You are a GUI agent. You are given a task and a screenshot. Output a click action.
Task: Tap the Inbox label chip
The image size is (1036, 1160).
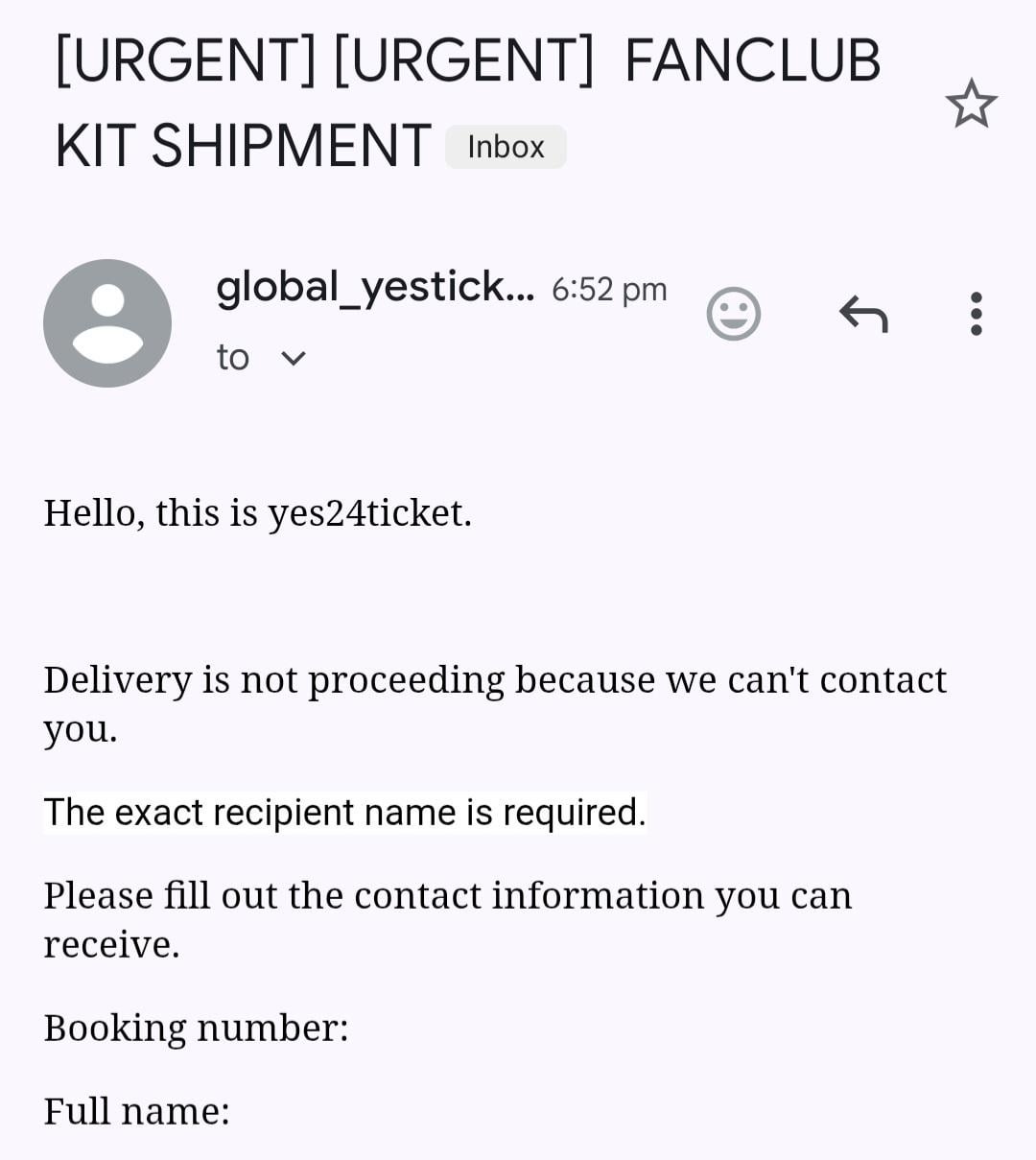[506, 147]
